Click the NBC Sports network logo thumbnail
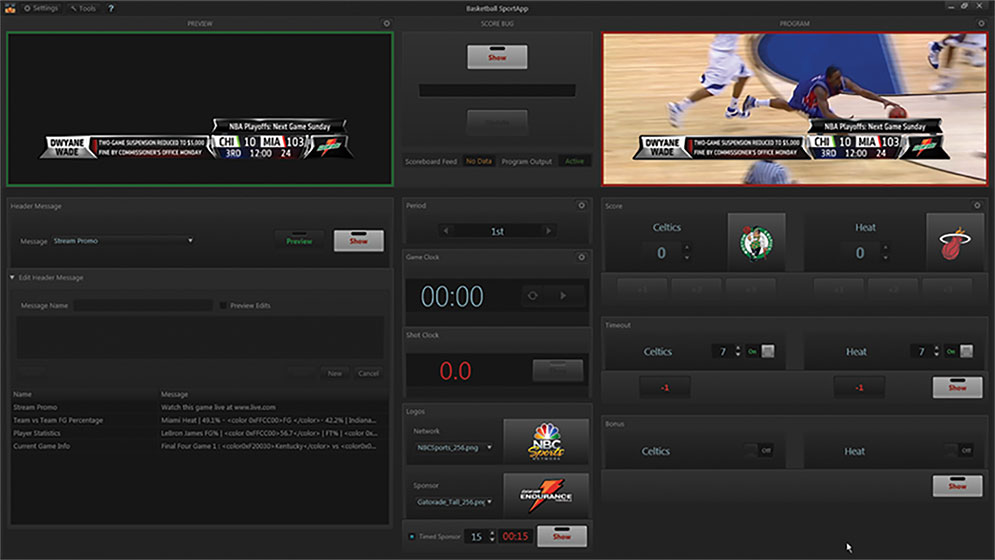Image resolution: width=995 pixels, height=560 pixels. pyautogui.click(x=545, y=441)
